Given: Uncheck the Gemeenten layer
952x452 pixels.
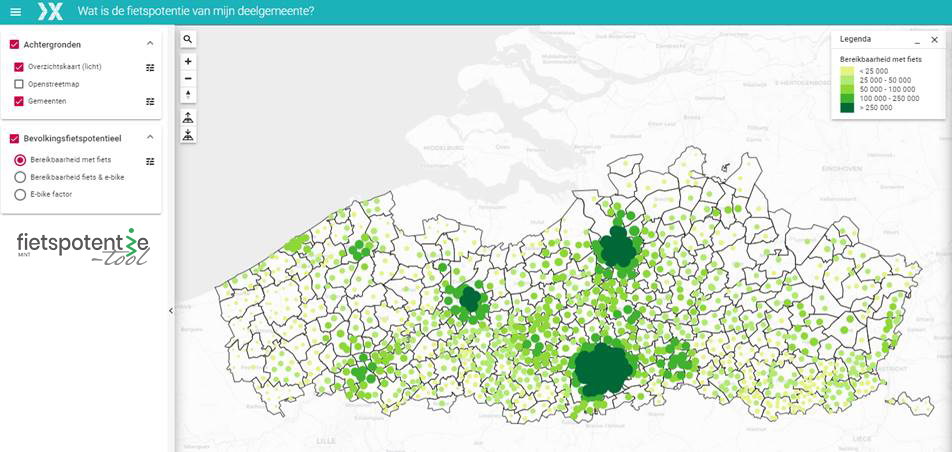Looking at the screenshot, I should pyautogui.click(x=19, y=101).
